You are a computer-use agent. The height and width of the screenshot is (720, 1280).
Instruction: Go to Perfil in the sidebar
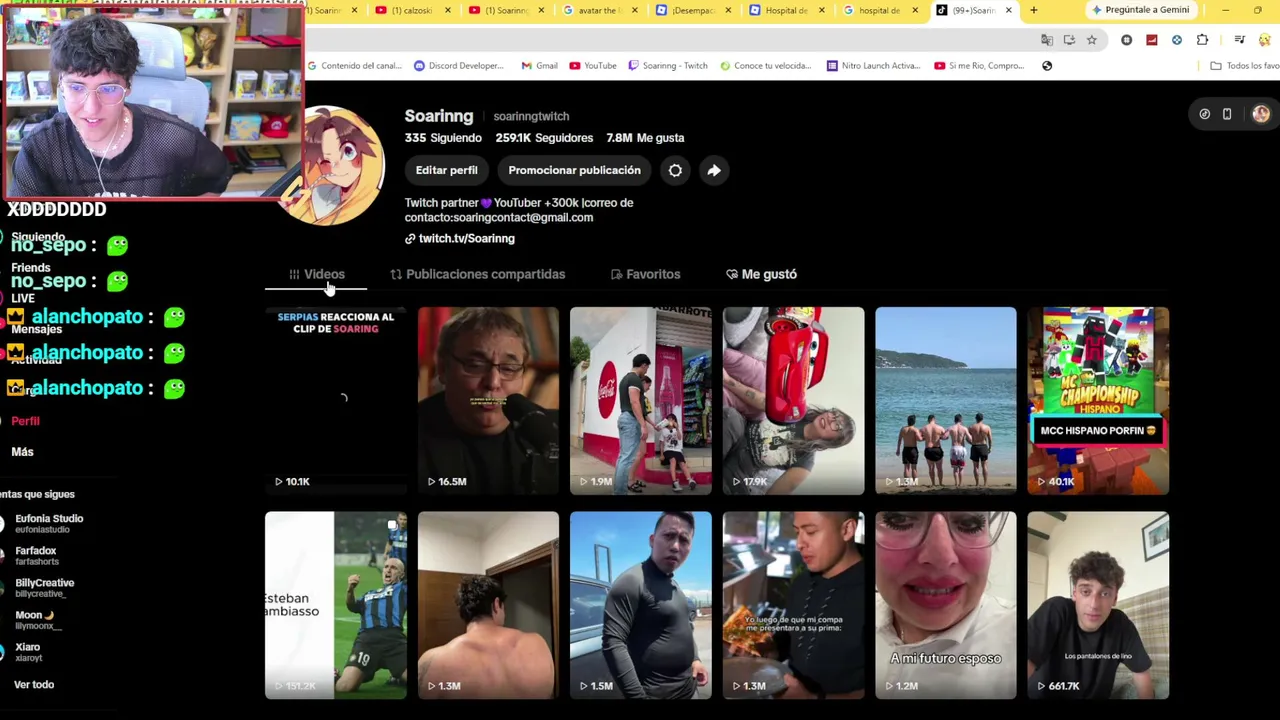tap(25, 421)
